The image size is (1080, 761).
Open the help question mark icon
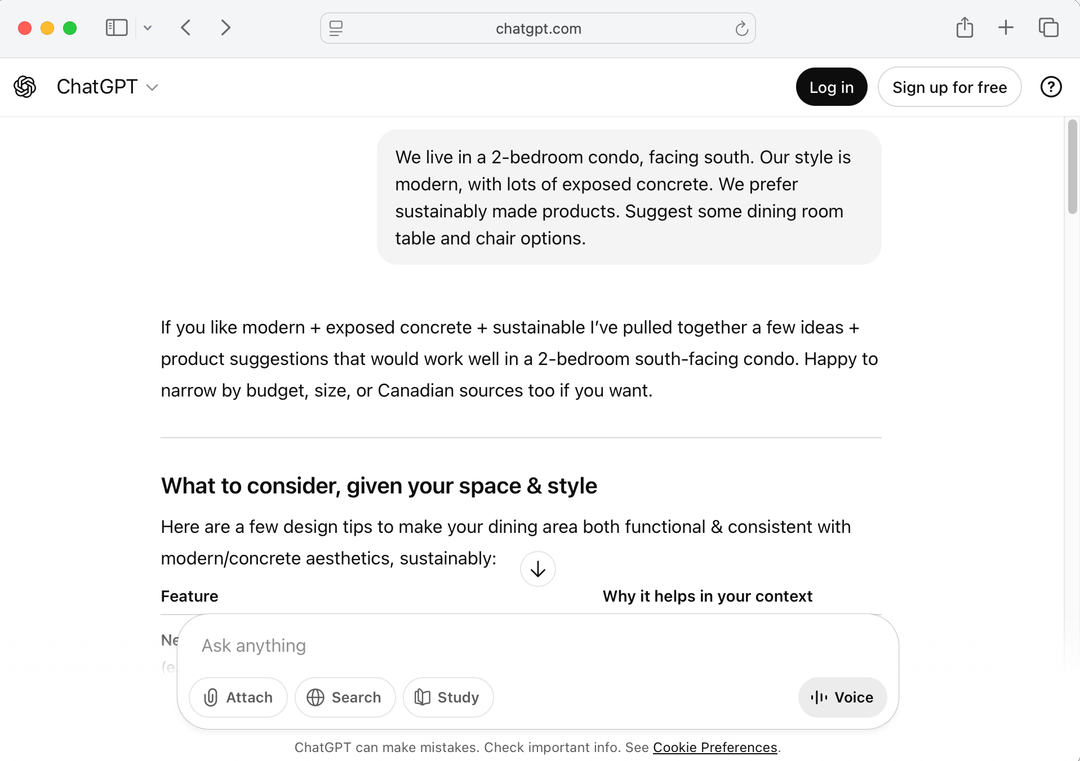click(1051, 87)
